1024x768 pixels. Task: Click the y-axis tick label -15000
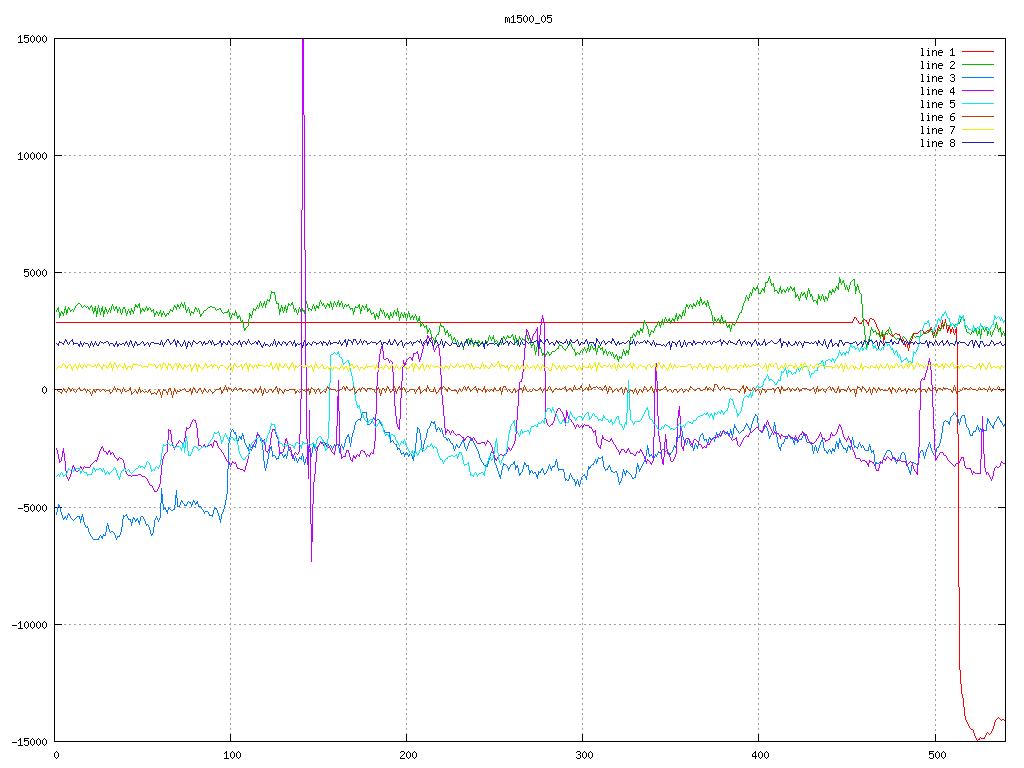point(28,741)
